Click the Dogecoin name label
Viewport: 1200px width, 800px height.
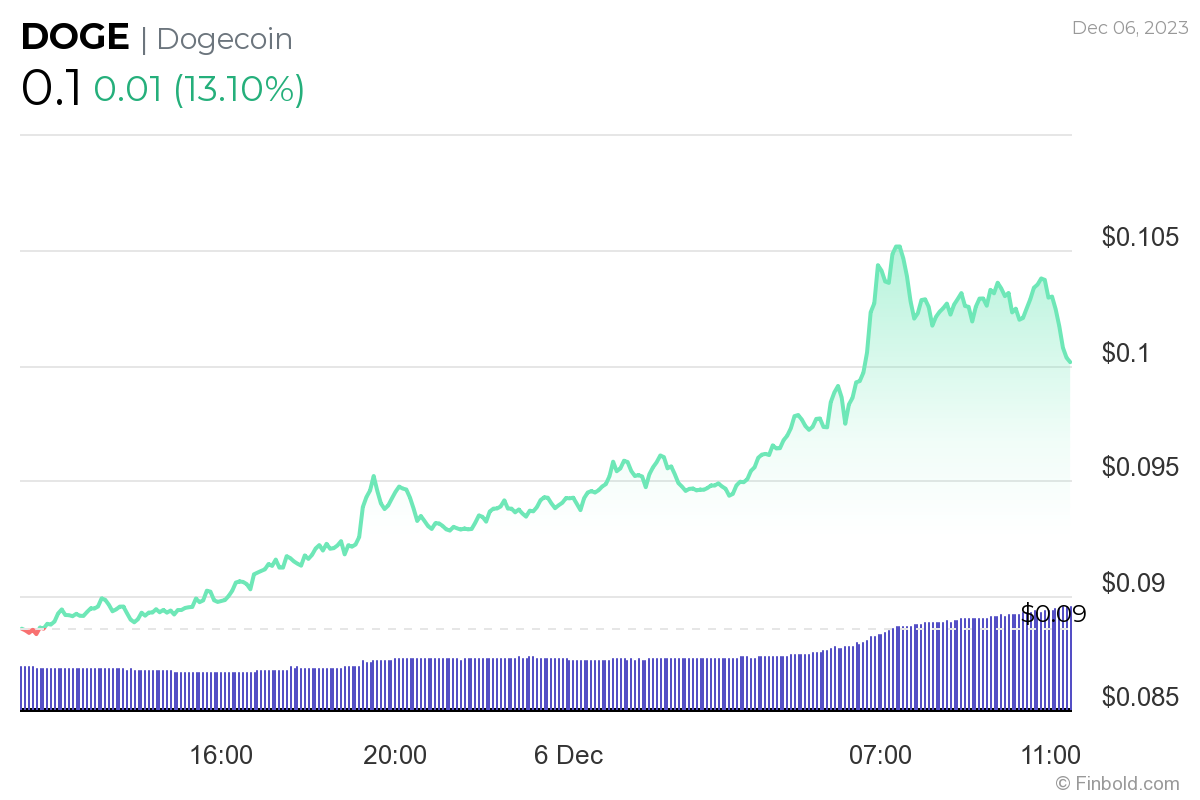[225, 39]
